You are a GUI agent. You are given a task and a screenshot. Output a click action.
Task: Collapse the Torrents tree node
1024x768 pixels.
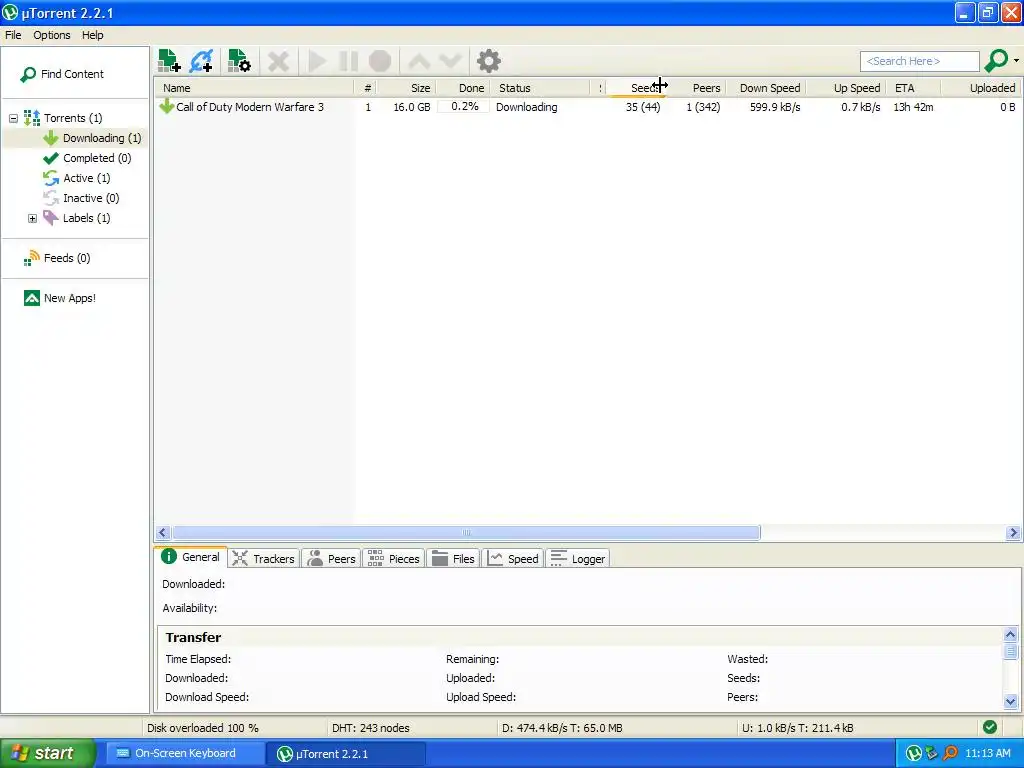pyautogui.click(x=13, y=118)
